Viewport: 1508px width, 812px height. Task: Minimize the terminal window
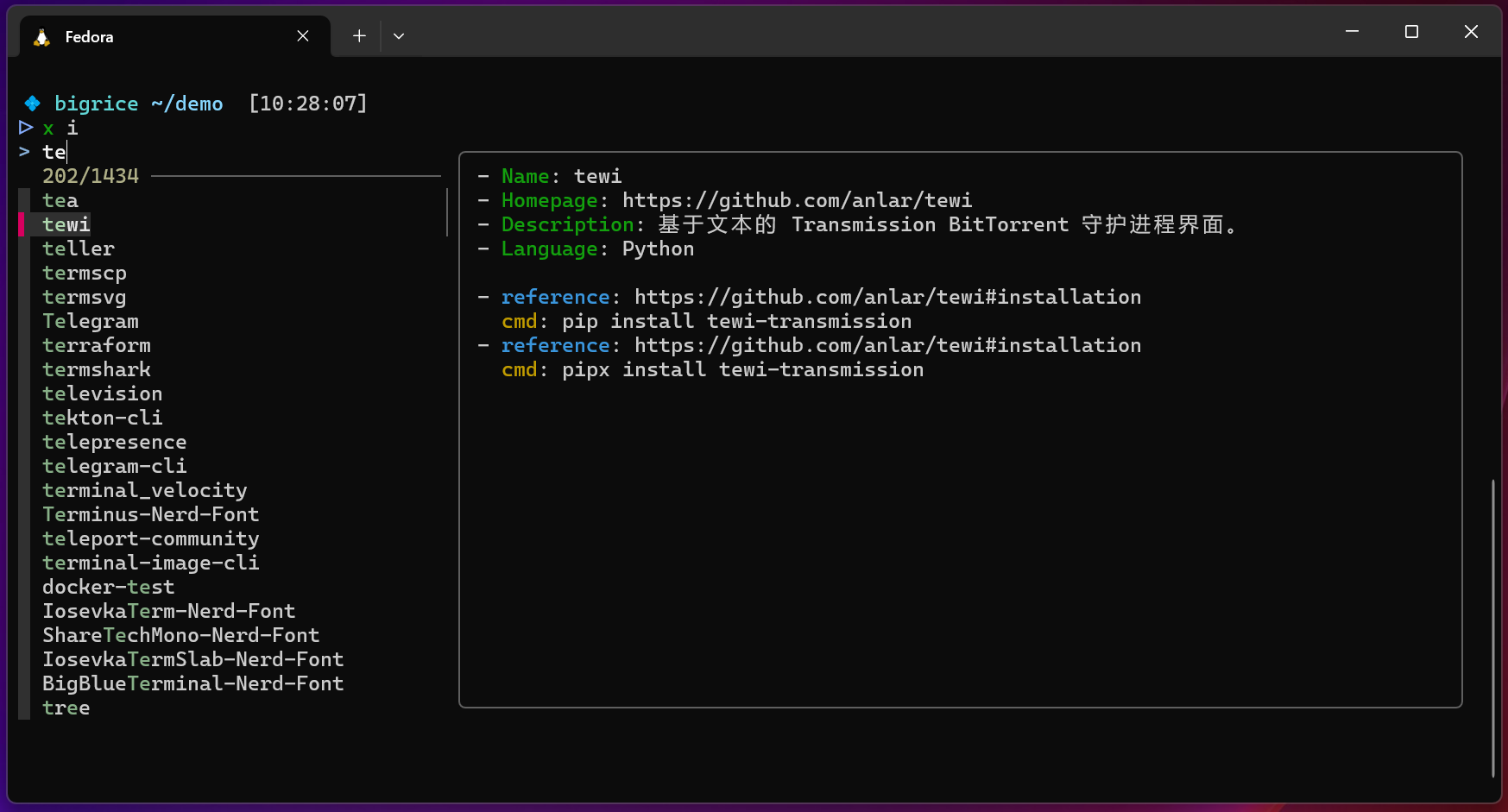click(1353, 32)
